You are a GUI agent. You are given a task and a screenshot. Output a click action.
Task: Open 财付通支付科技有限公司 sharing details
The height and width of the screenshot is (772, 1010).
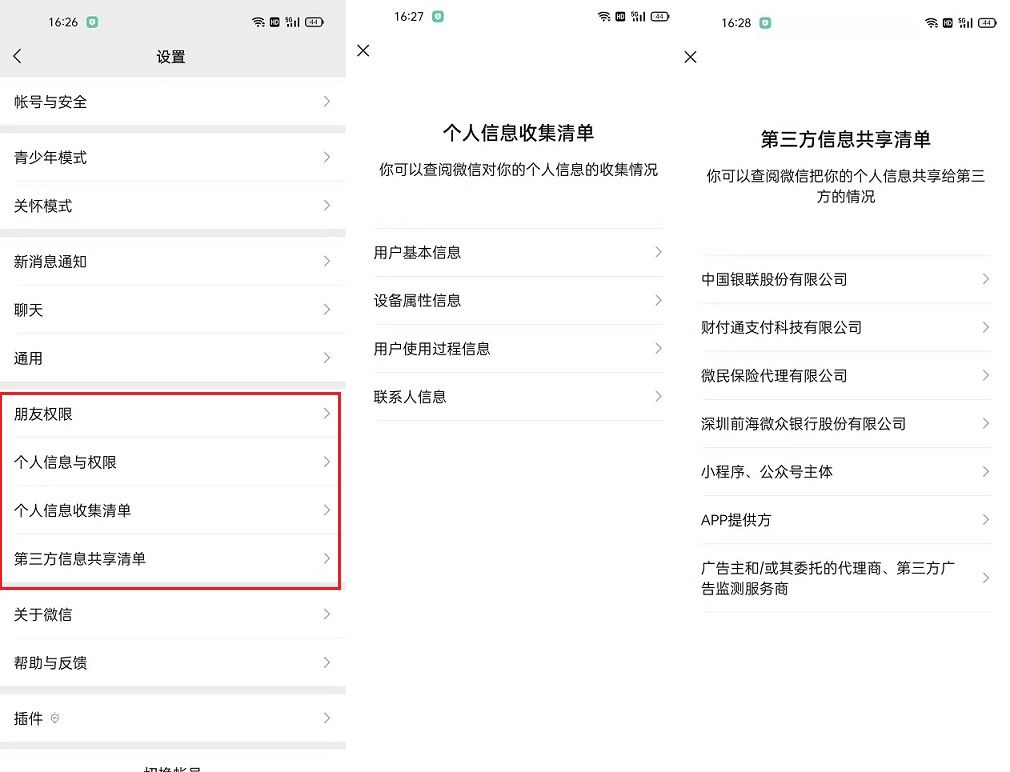846,327
